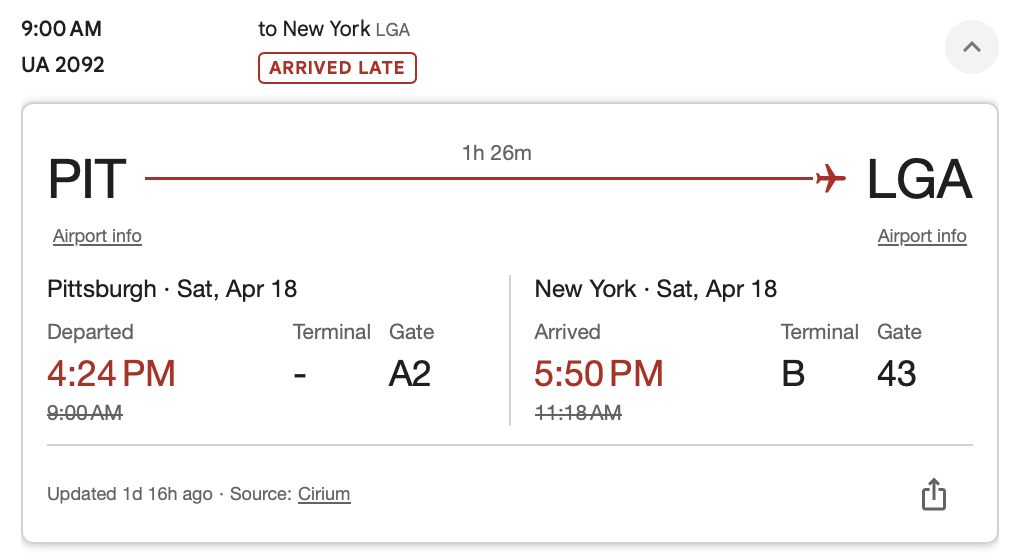Click the red flight progress line
This screenshot has height=560, width=1016.
[x=480, y=179]
